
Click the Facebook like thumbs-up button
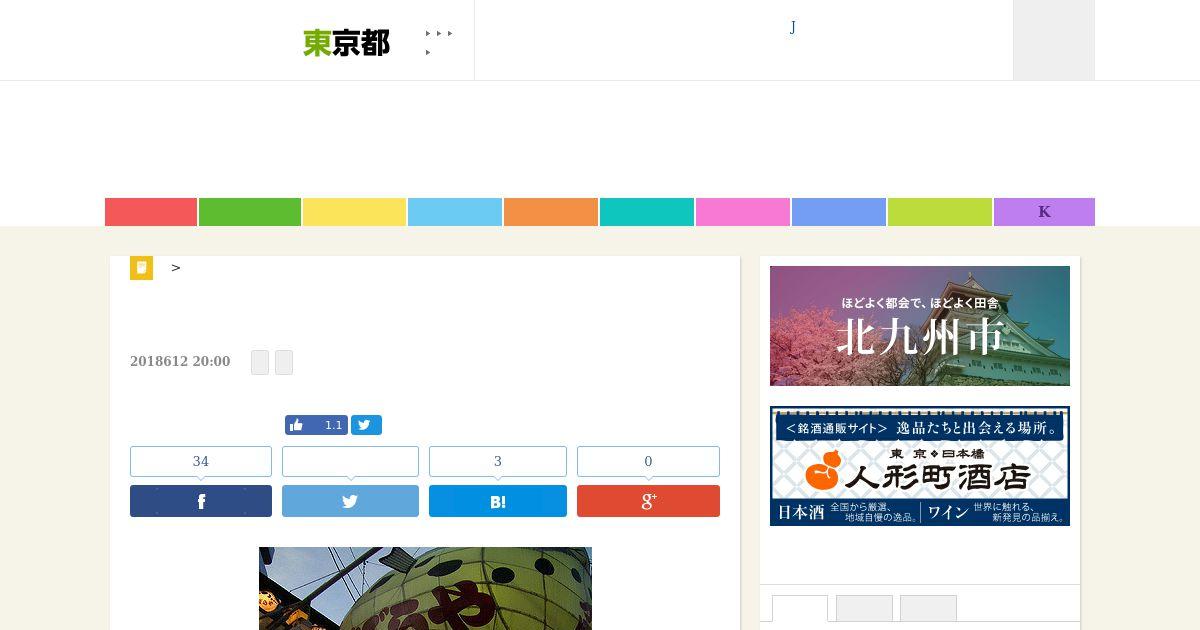pos(316,425)
